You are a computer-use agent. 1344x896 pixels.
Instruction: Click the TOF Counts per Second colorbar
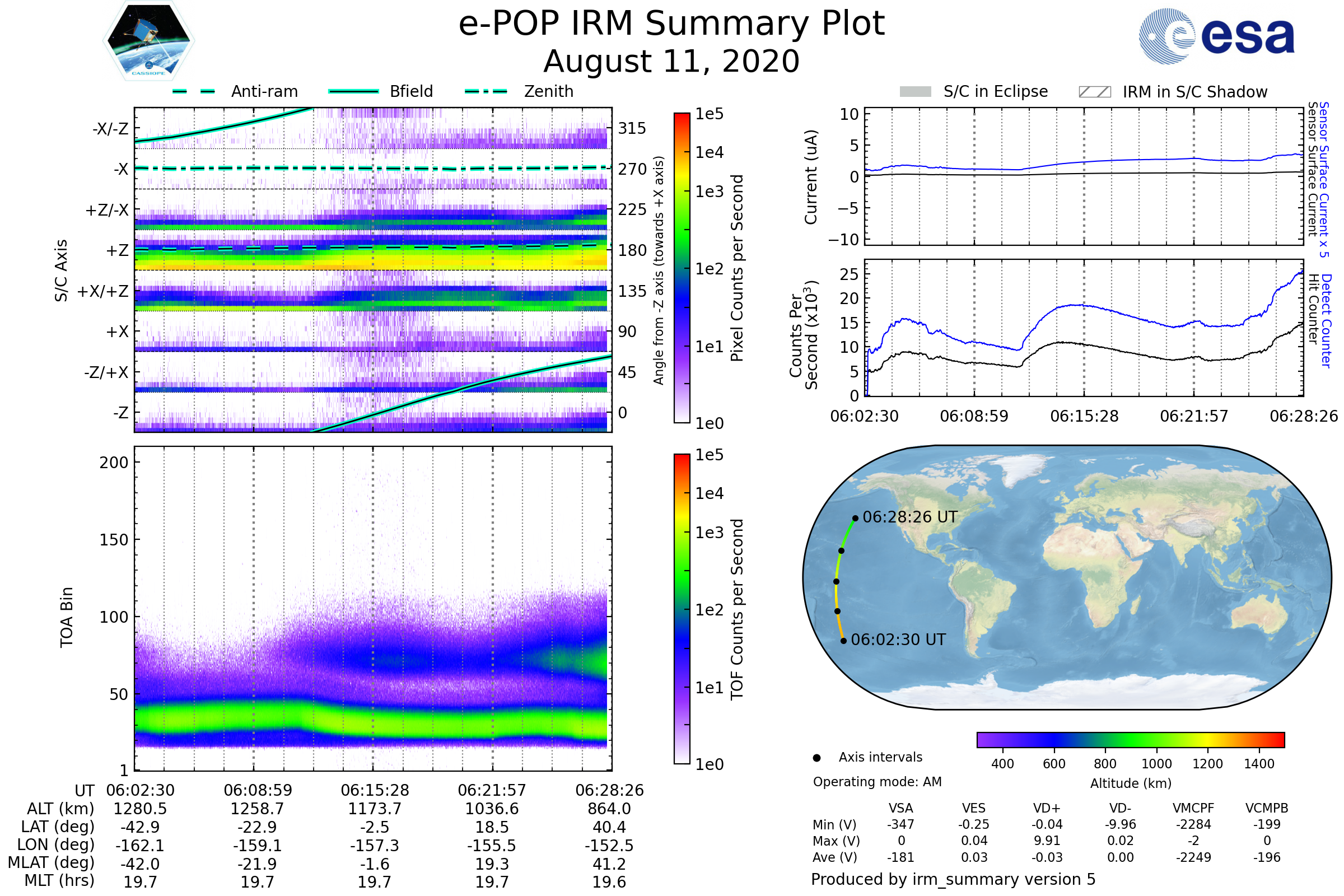pos(682,609)
